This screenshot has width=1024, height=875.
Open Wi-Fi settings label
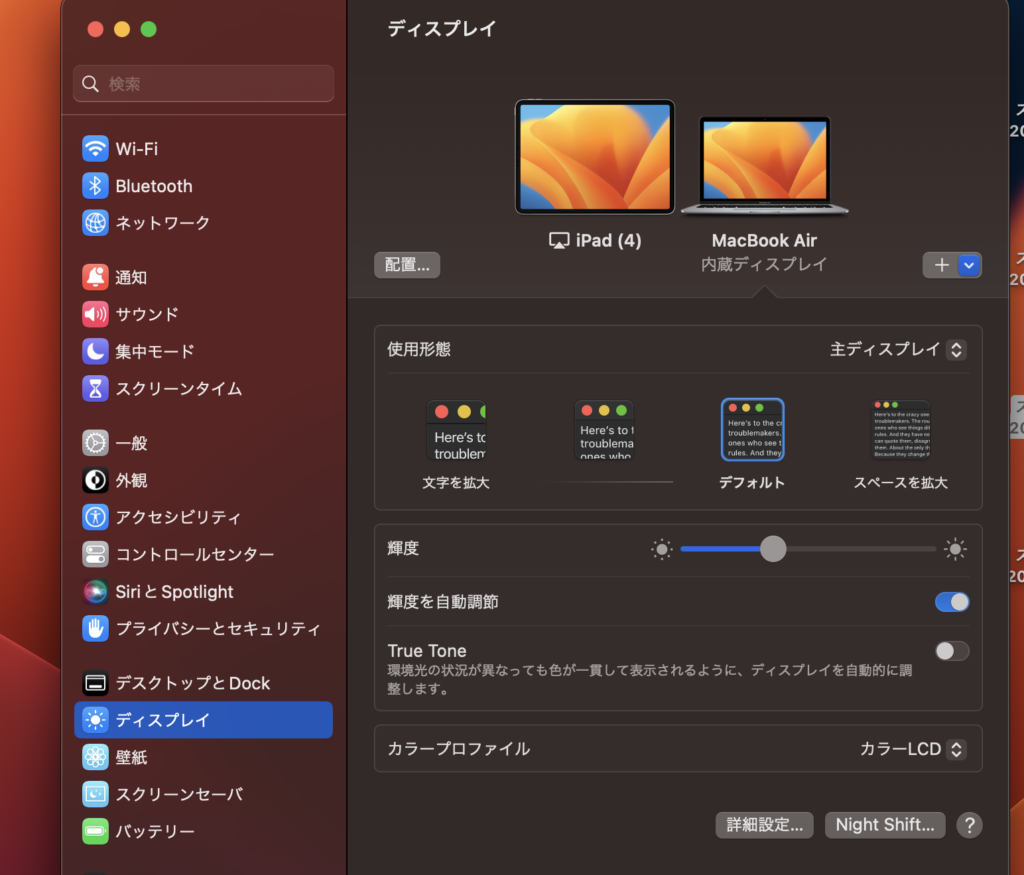click(x=137, y=149)
